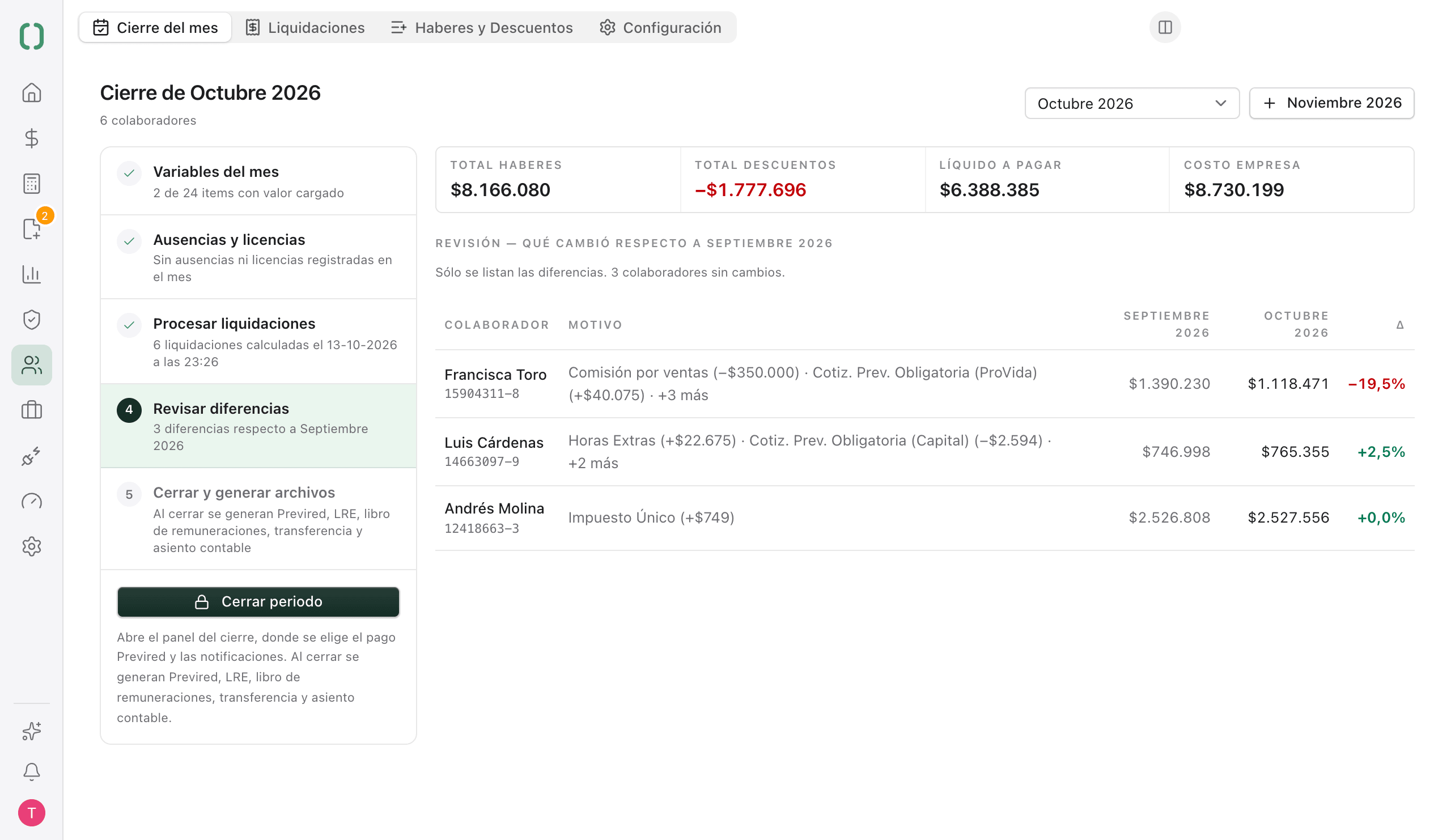Open the notifications bell icon
The image size is (1451, 840).
32,771
